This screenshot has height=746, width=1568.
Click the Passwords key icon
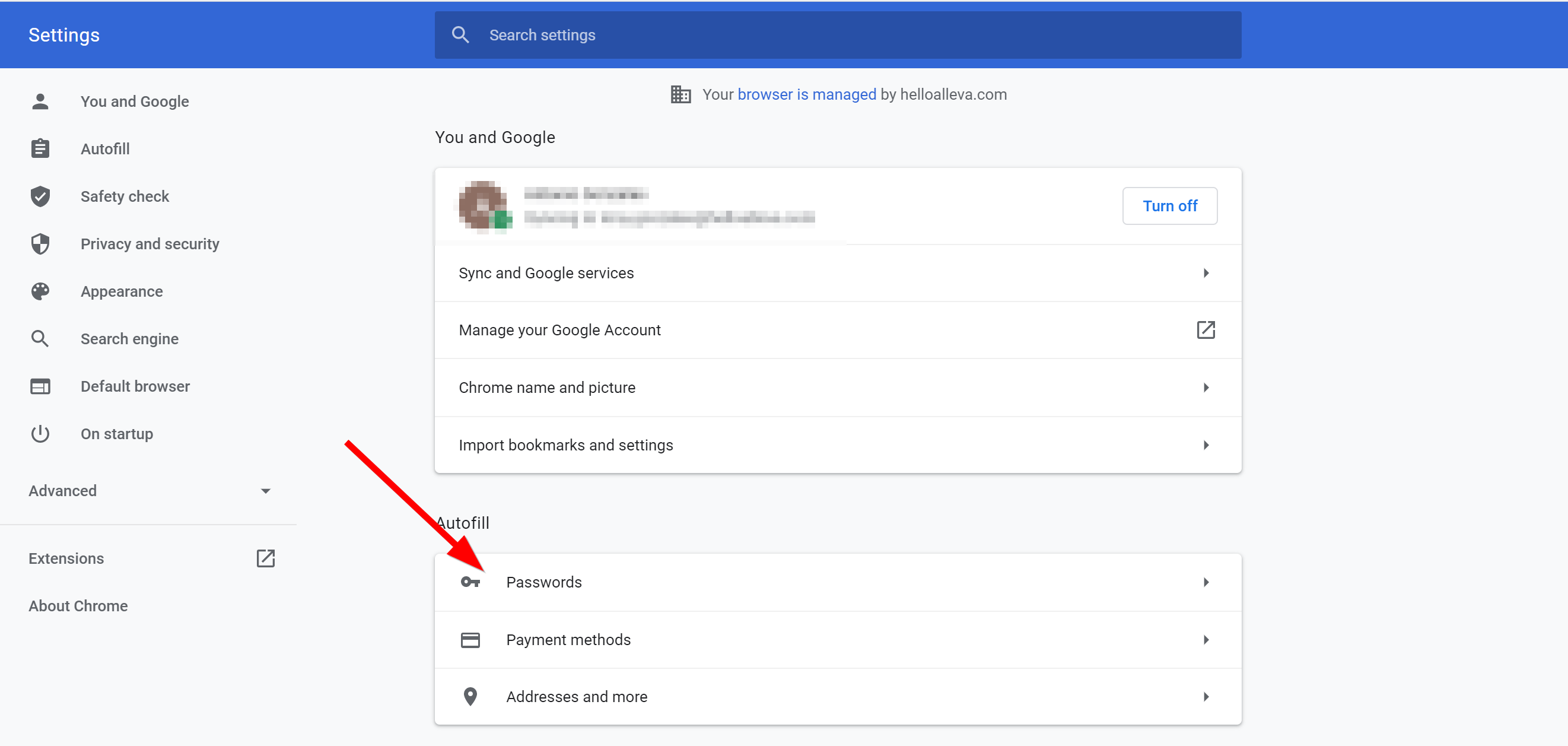(470, 582)
